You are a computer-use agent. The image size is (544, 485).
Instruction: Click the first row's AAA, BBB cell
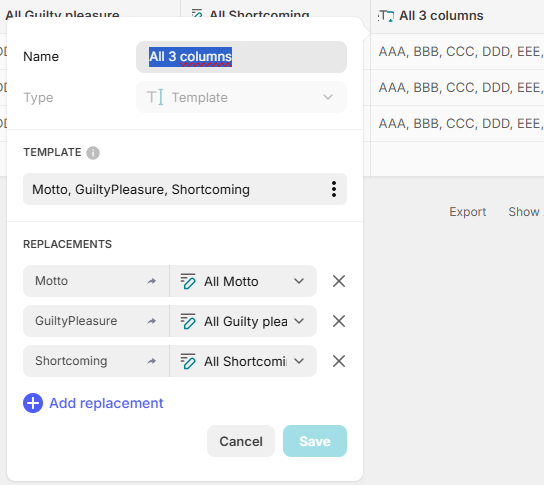[457, 52]
